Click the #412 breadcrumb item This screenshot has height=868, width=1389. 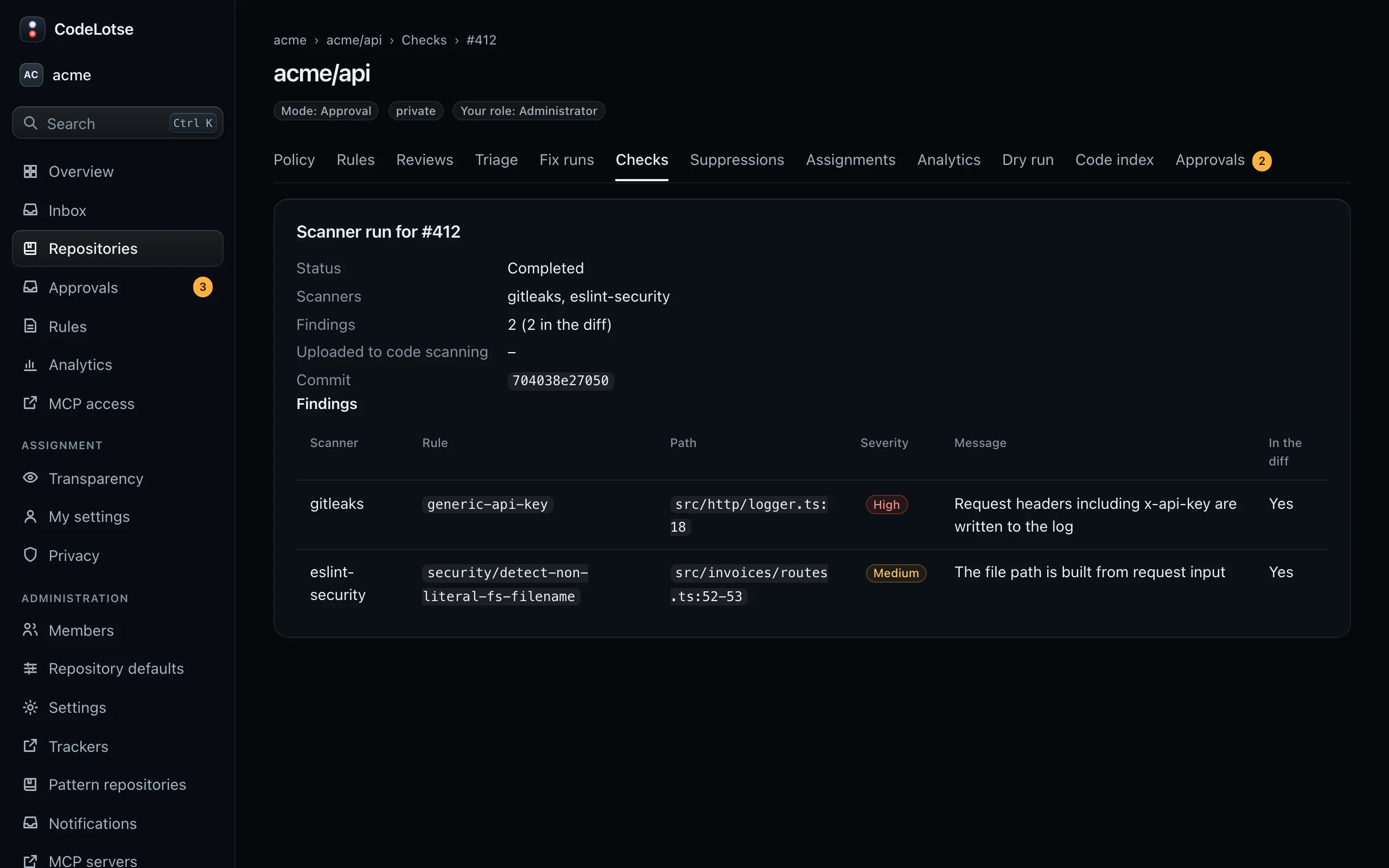[481, 40]
